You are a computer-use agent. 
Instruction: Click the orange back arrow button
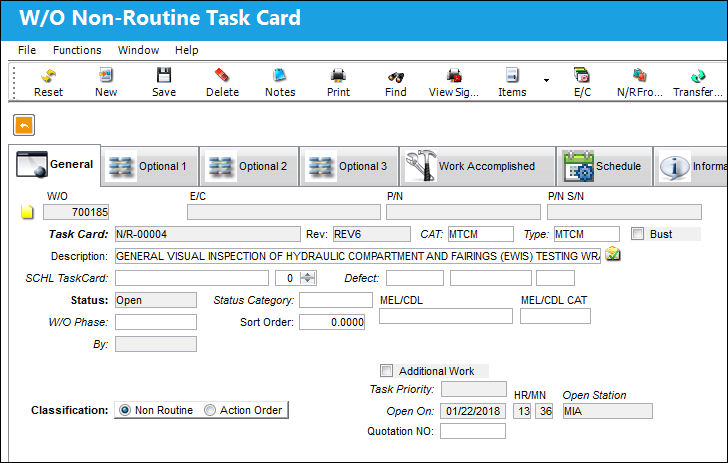[x=24, y=125]
